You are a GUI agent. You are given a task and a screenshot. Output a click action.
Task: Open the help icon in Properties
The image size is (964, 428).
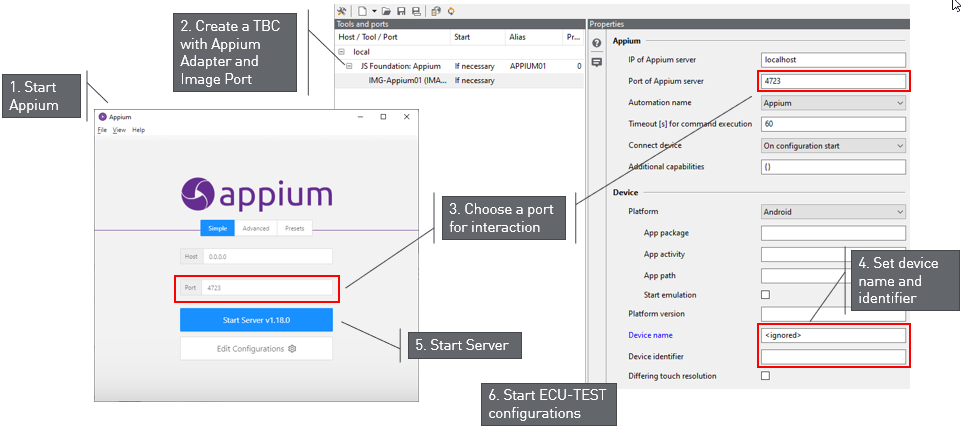(x=596, y=44)
